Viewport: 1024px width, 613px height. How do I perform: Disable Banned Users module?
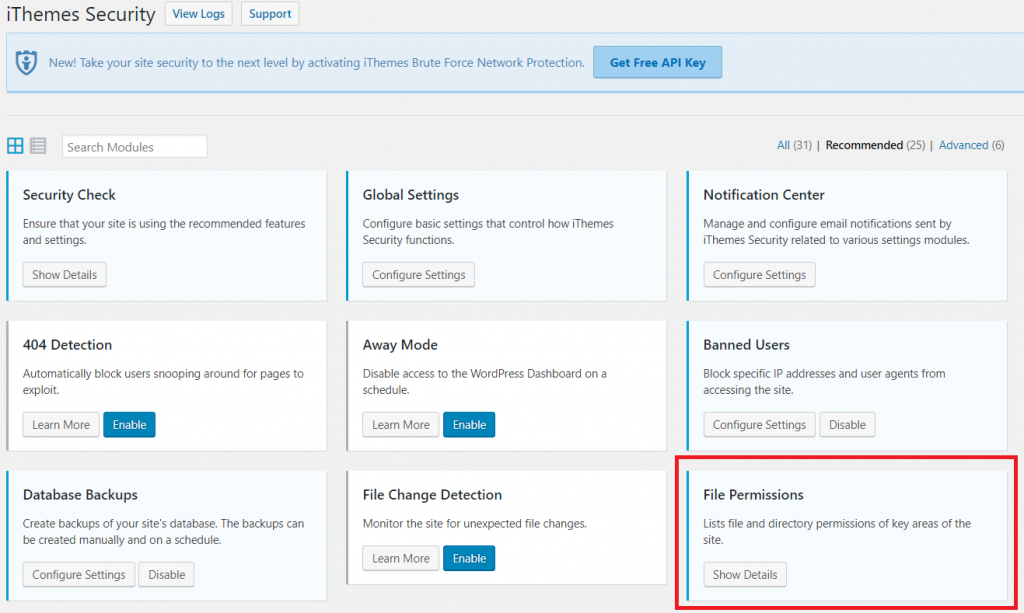coord(847,424)
